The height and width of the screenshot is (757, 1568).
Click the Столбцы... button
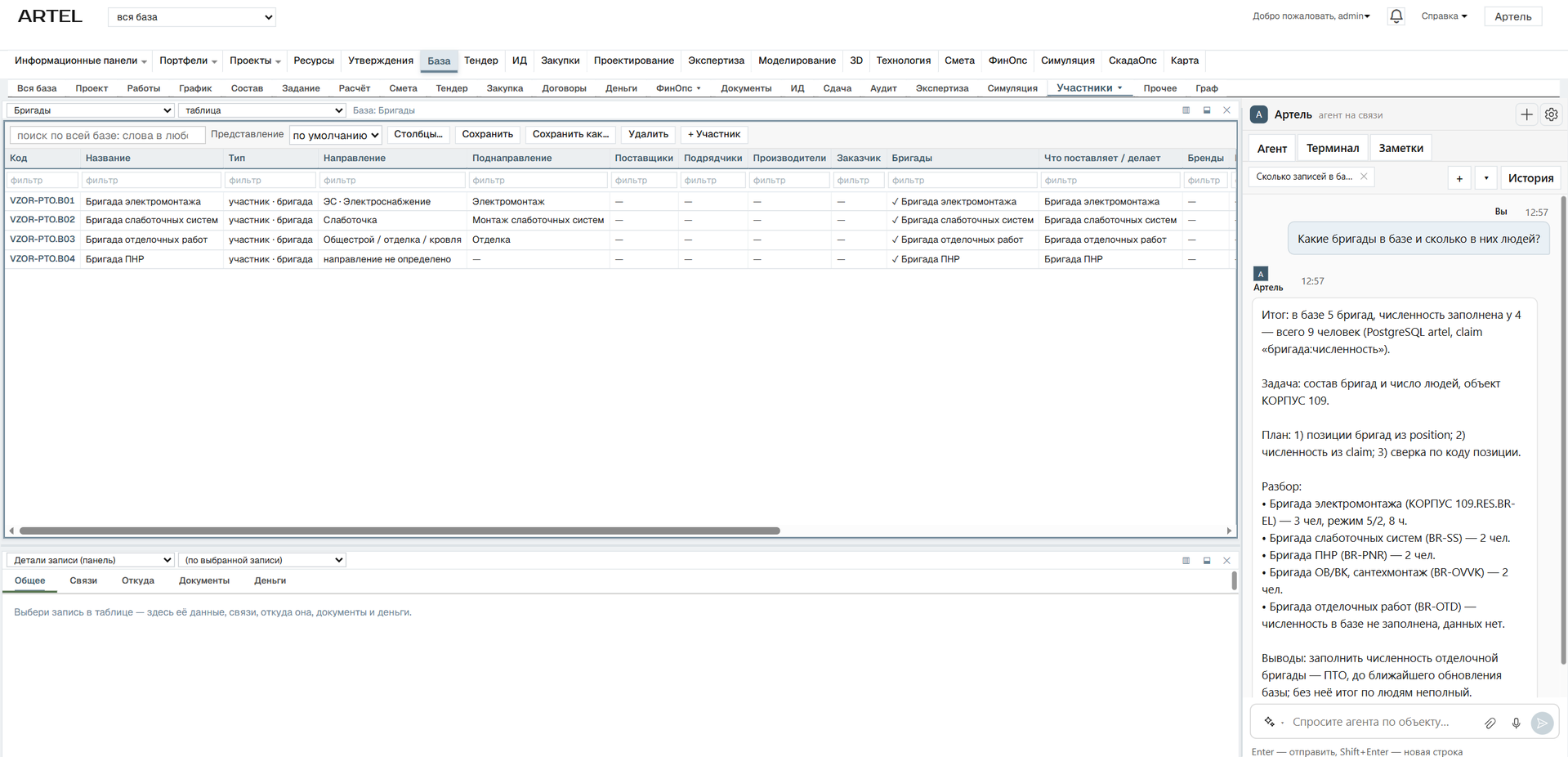[418, 134]
